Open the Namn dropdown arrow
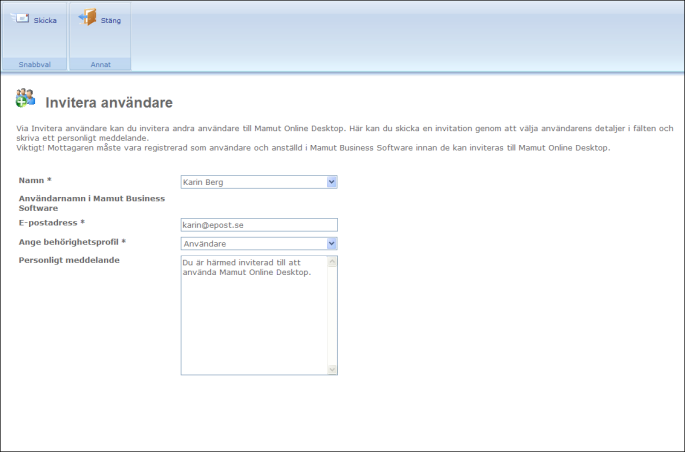 pyautogui.click(x=332, y=182)
